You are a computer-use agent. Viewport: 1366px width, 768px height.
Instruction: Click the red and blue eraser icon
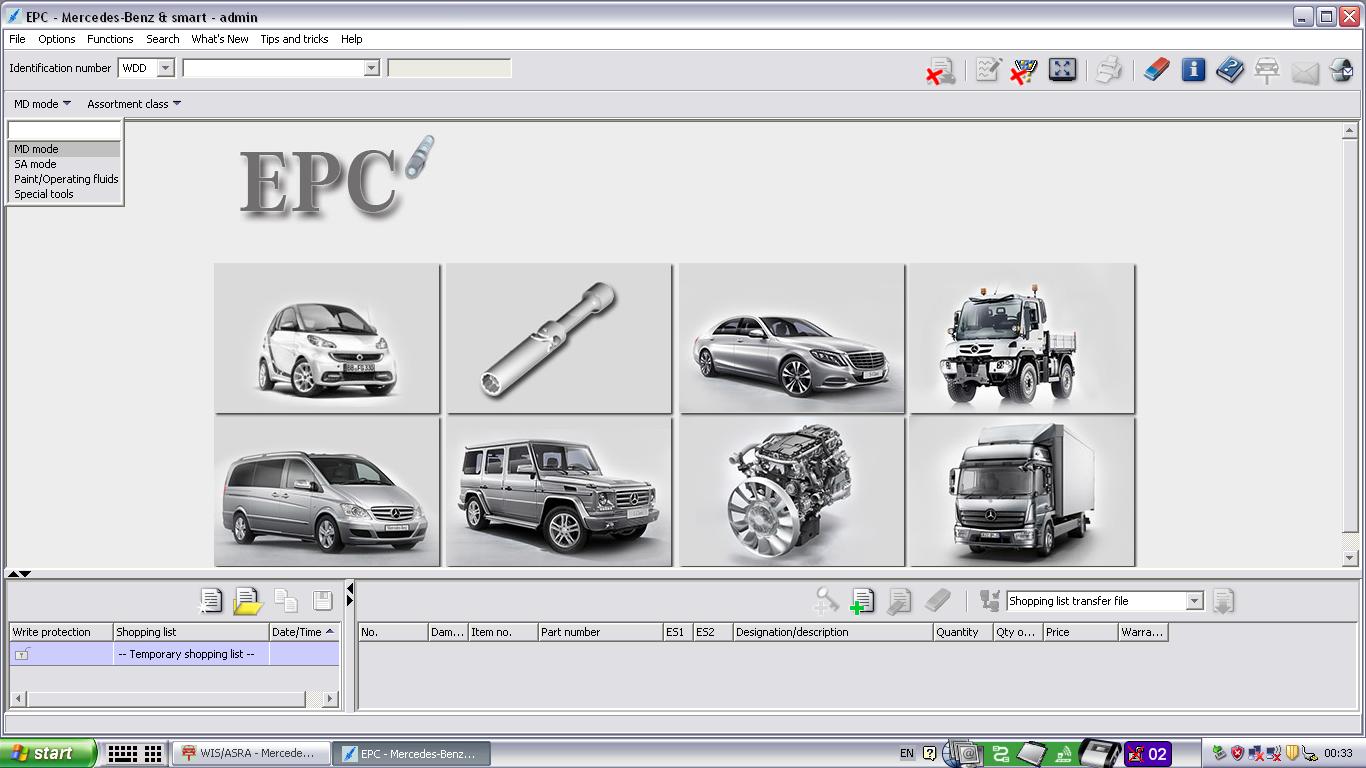(x=1156, y=70)
